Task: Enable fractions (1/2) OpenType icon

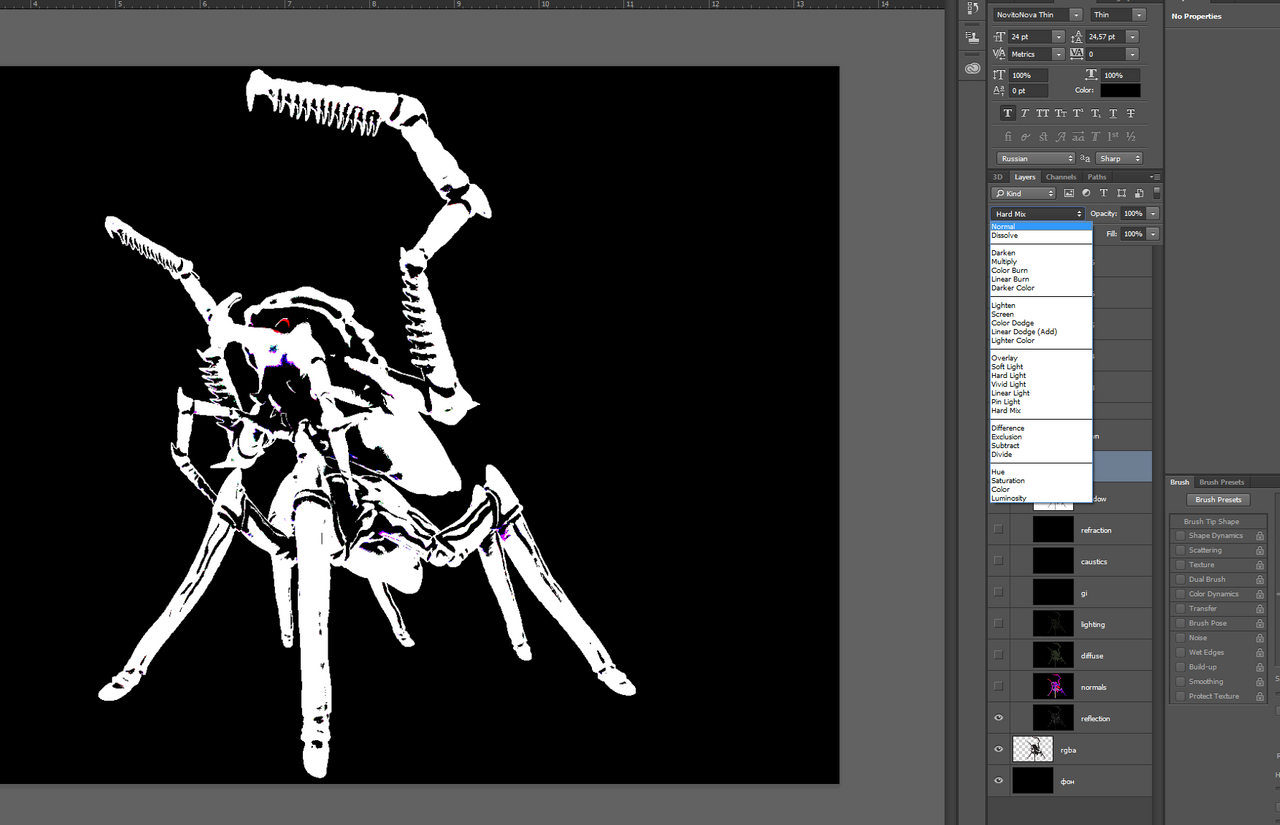Action: click(1131, 137)
